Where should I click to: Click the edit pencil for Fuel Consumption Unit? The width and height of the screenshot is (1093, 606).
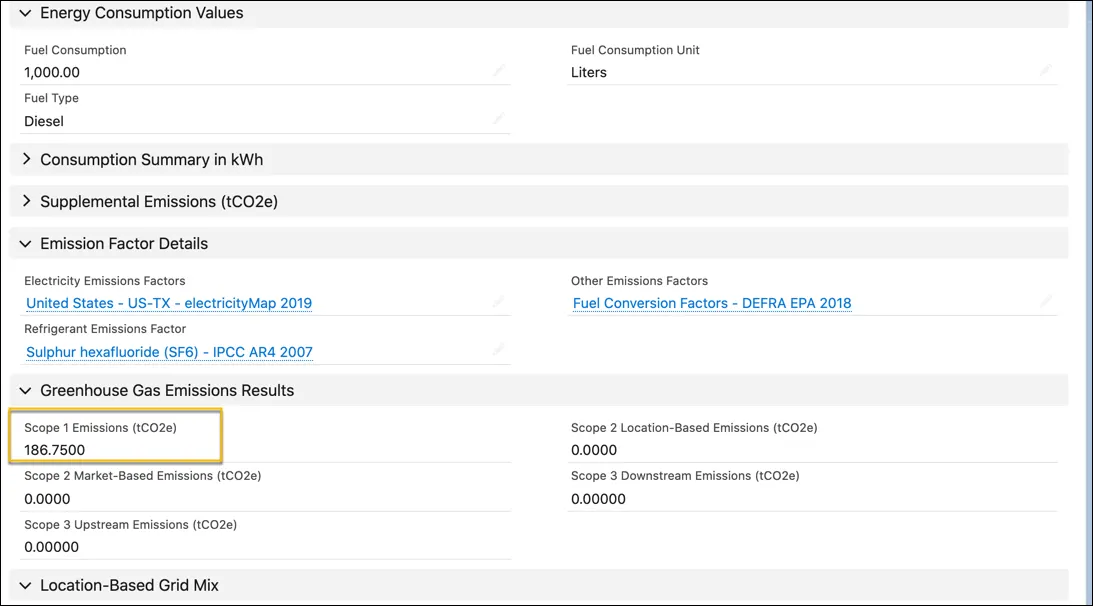point(1046,70)
